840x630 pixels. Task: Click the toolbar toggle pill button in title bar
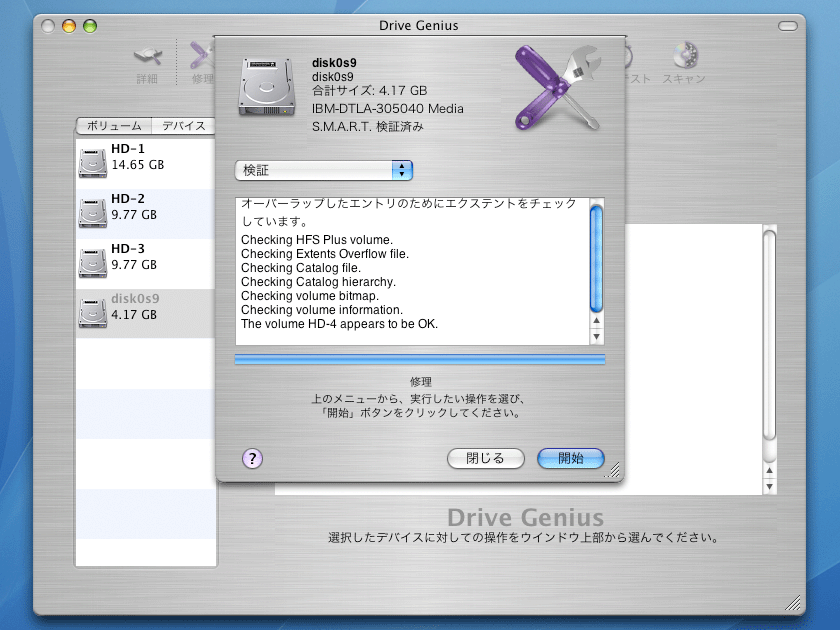[788, 26]
